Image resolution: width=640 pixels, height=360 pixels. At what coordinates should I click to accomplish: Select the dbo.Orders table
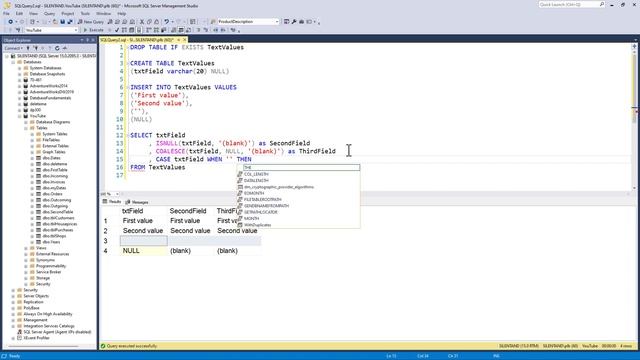(52, 194)
